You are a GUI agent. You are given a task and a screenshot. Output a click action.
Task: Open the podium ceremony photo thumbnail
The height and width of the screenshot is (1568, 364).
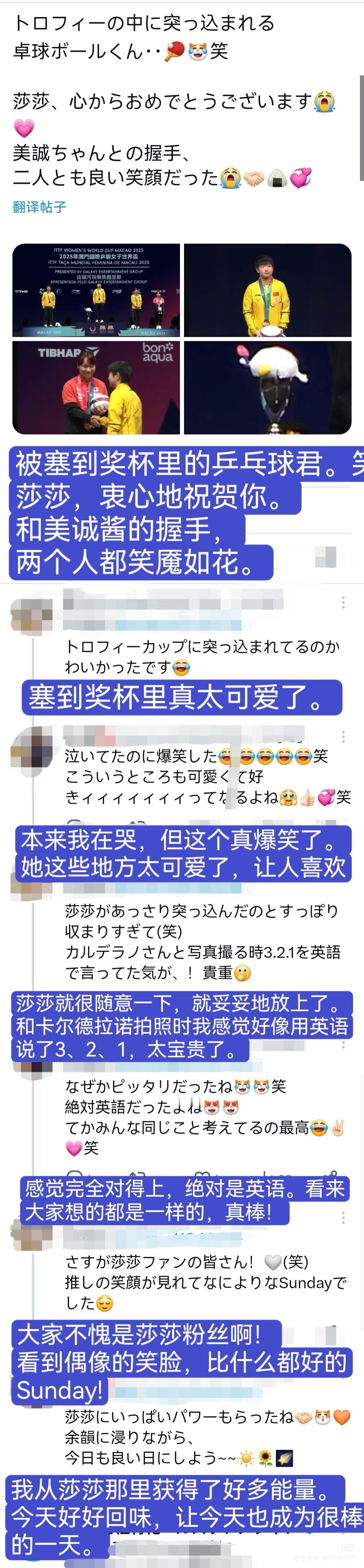coord(96,290)
